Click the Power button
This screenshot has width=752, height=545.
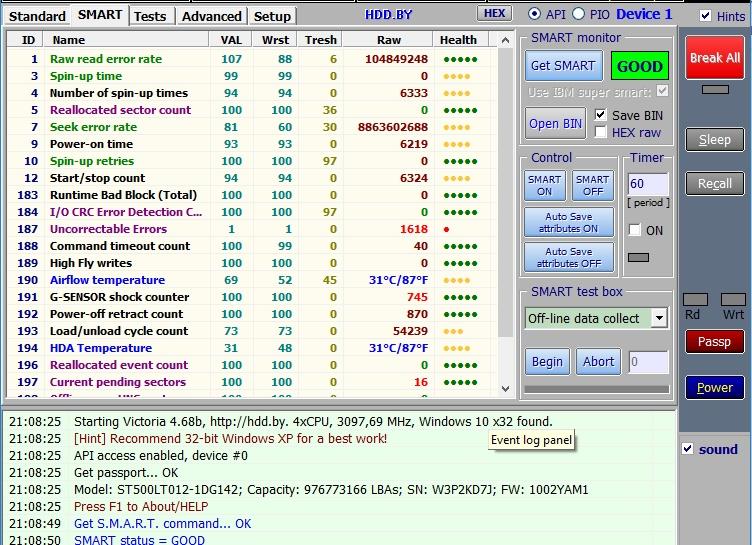pyautogui.click(x=715, y=387)
